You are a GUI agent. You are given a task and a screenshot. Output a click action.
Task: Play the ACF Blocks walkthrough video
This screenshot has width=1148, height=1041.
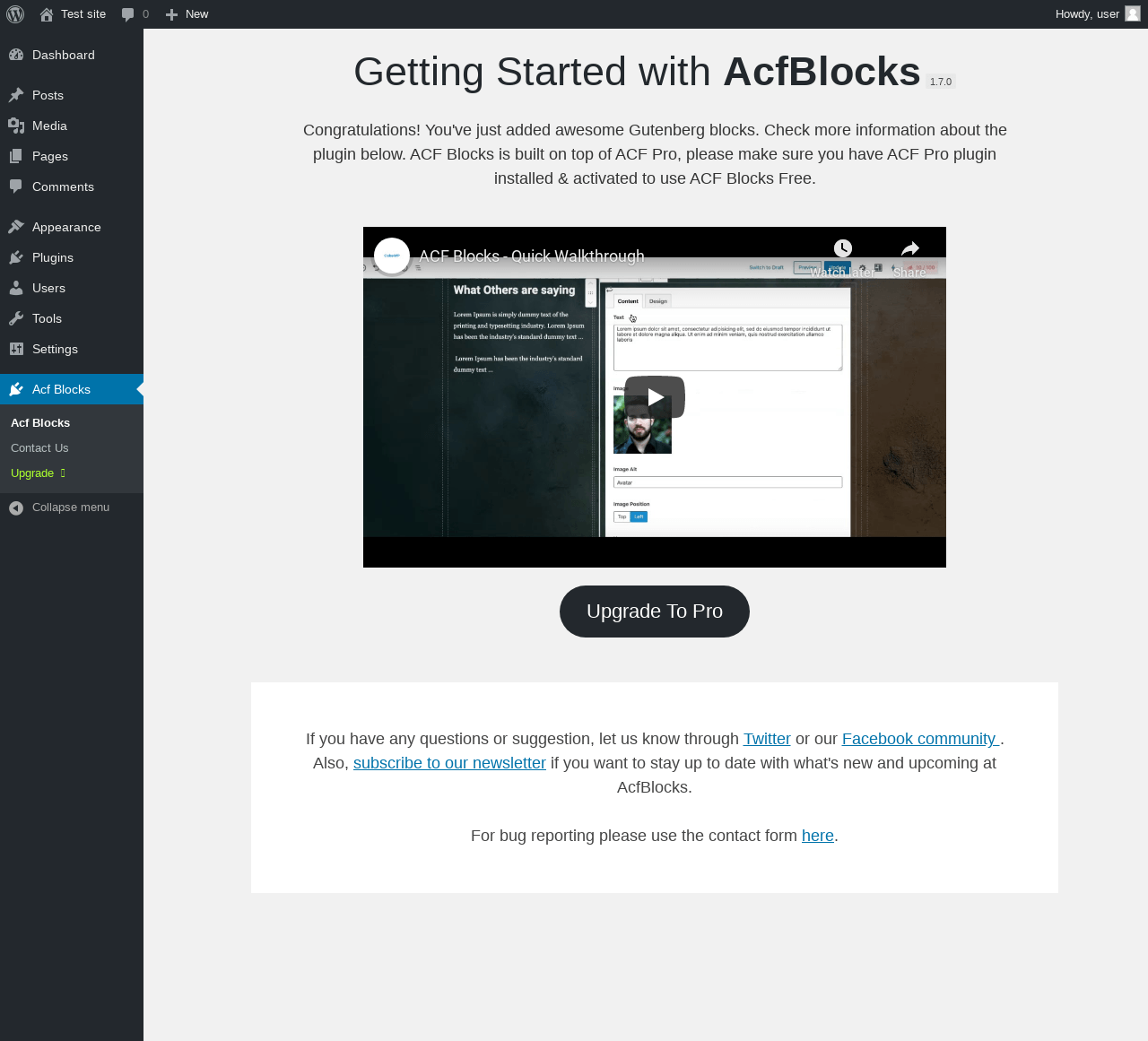click(x=655, y=396)
